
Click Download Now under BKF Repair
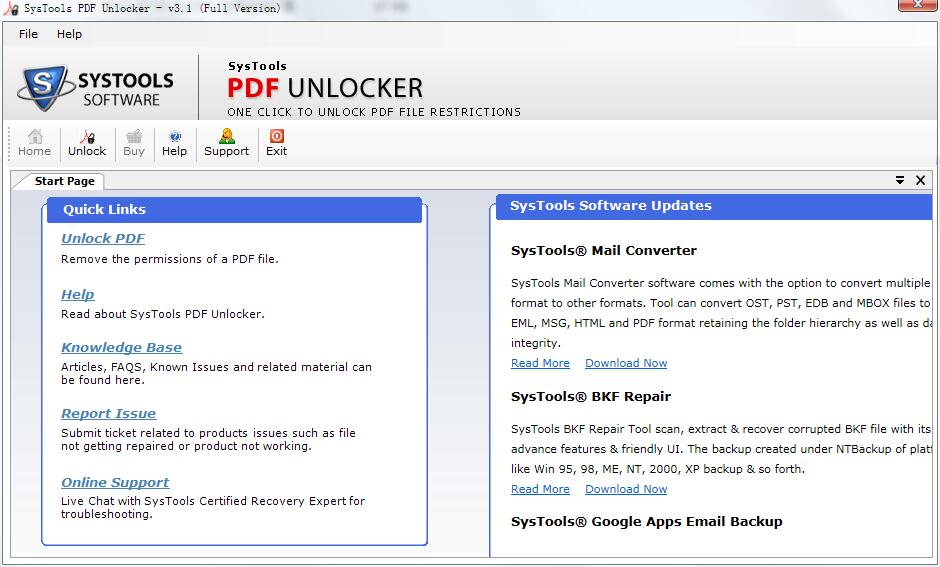(x=626, y=489)
